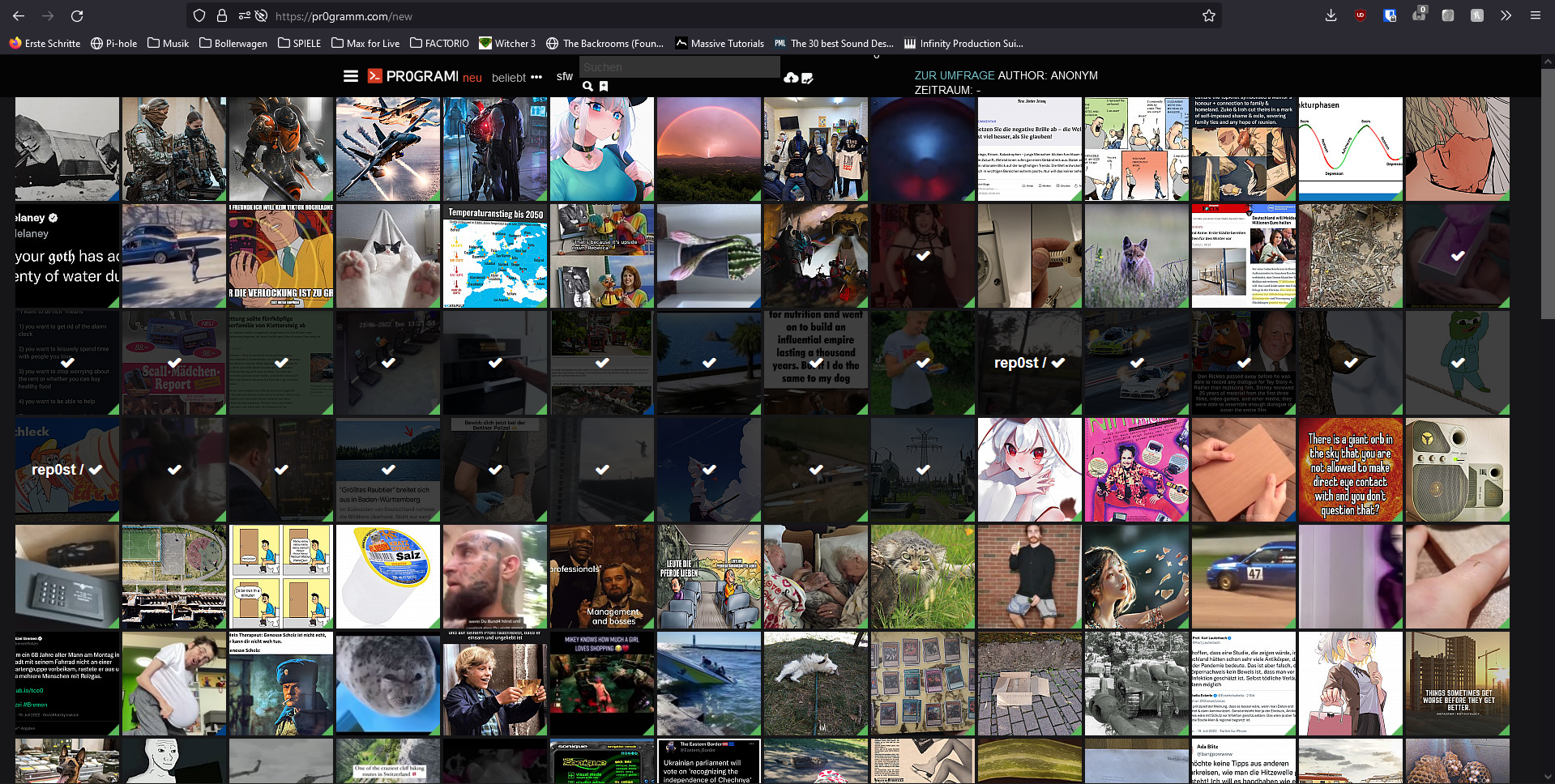The width and height of the screenshot is (1555, 784).
Task: Go back with the browser back arrow
Action: coord(19,15)
